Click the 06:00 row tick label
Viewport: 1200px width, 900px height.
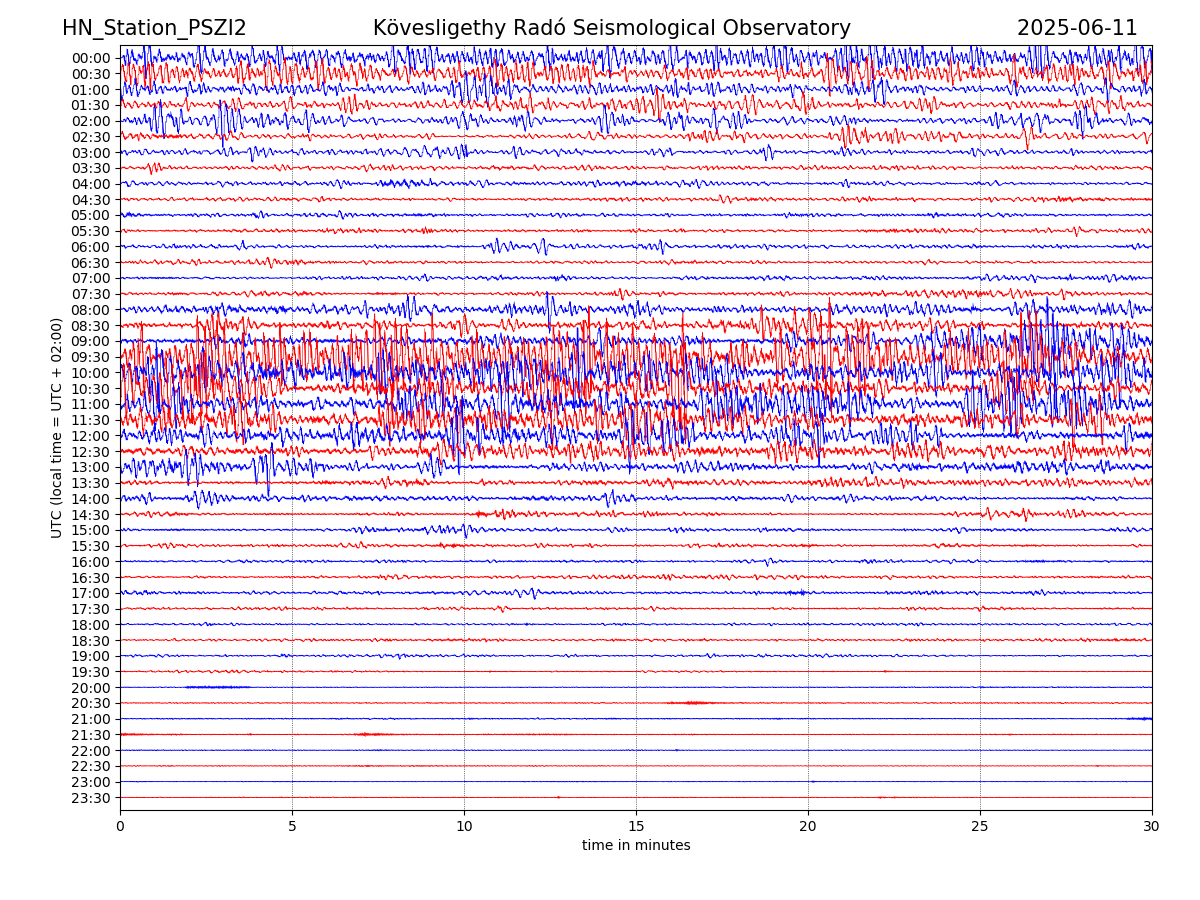90,247
